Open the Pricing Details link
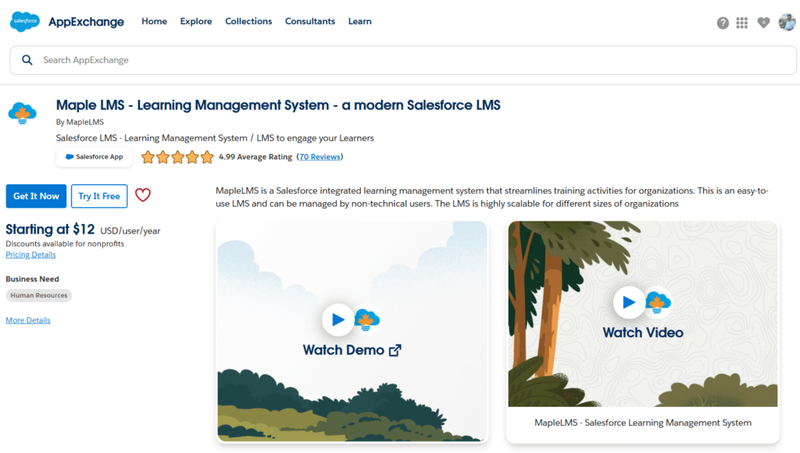Viewport: 800px width, 453px height. click(x=31, y=255)
